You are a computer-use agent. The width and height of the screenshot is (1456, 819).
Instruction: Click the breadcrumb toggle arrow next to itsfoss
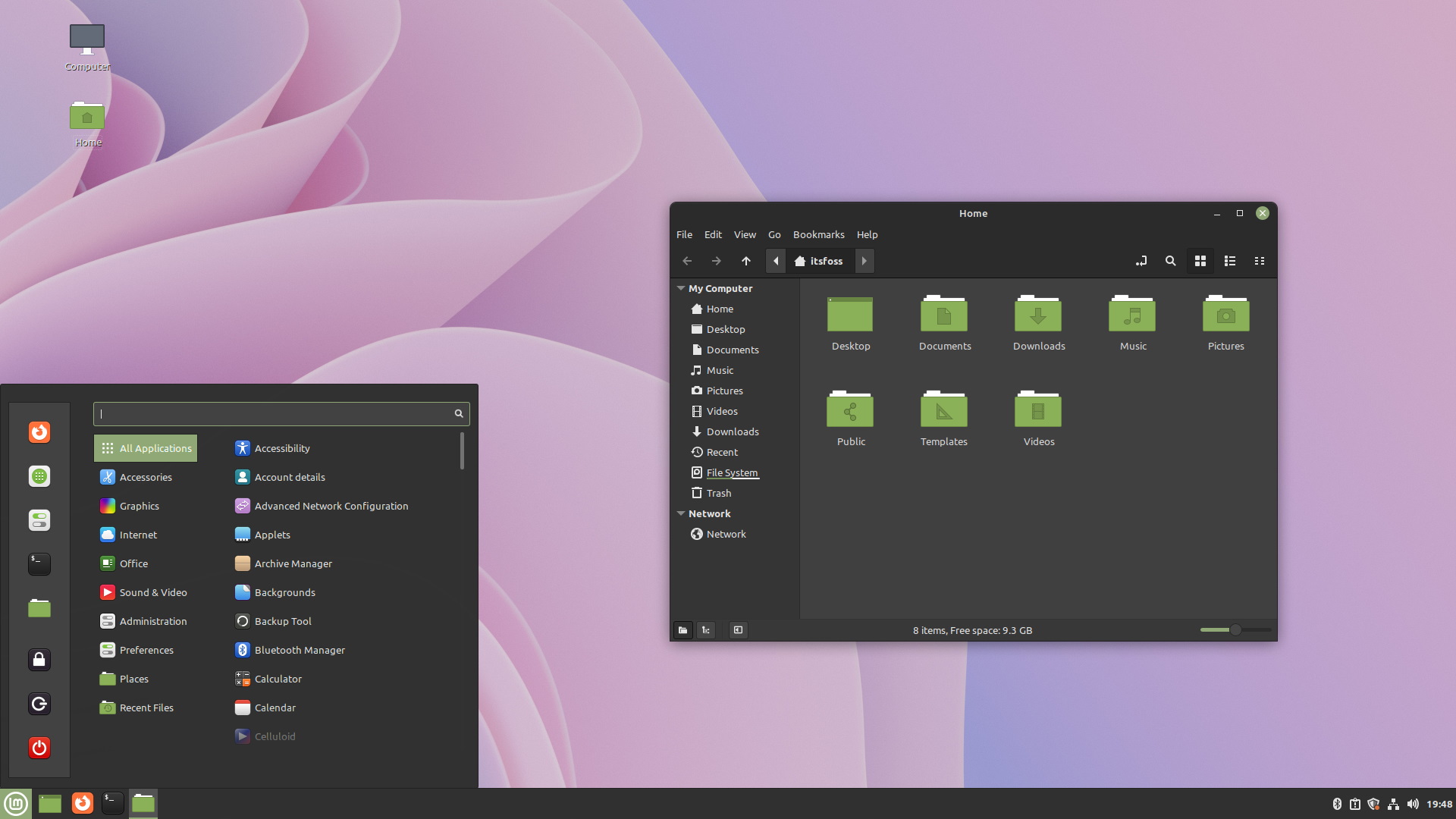tap(864, 261)
